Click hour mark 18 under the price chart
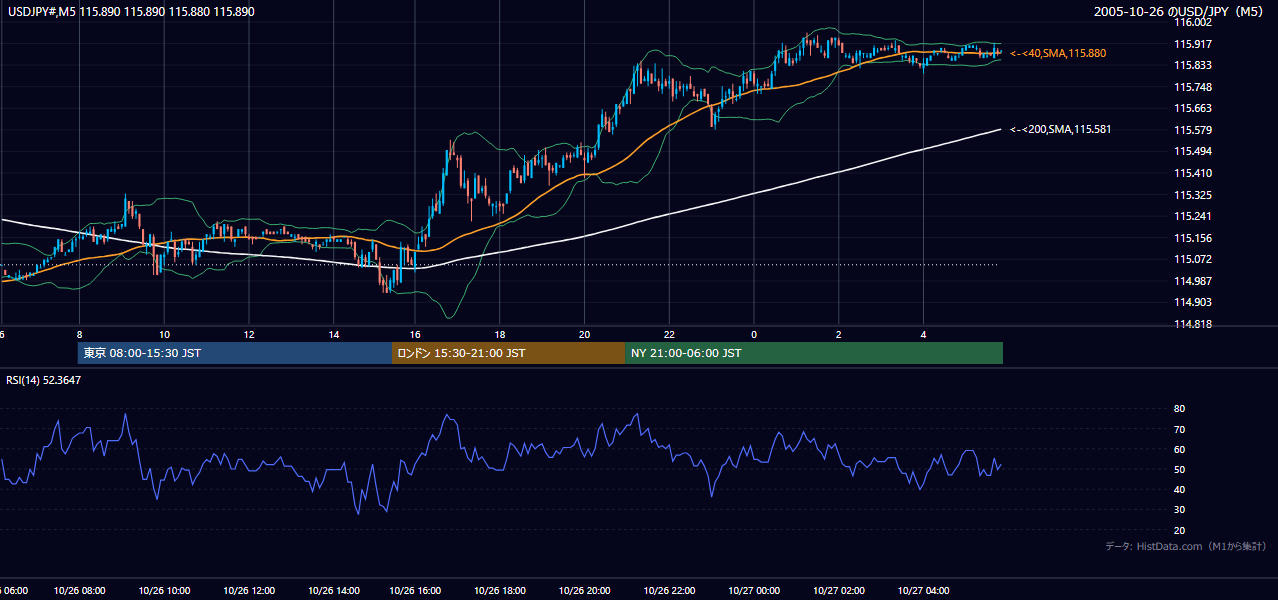The image size is (1278, 600). [x=500, y=335]
